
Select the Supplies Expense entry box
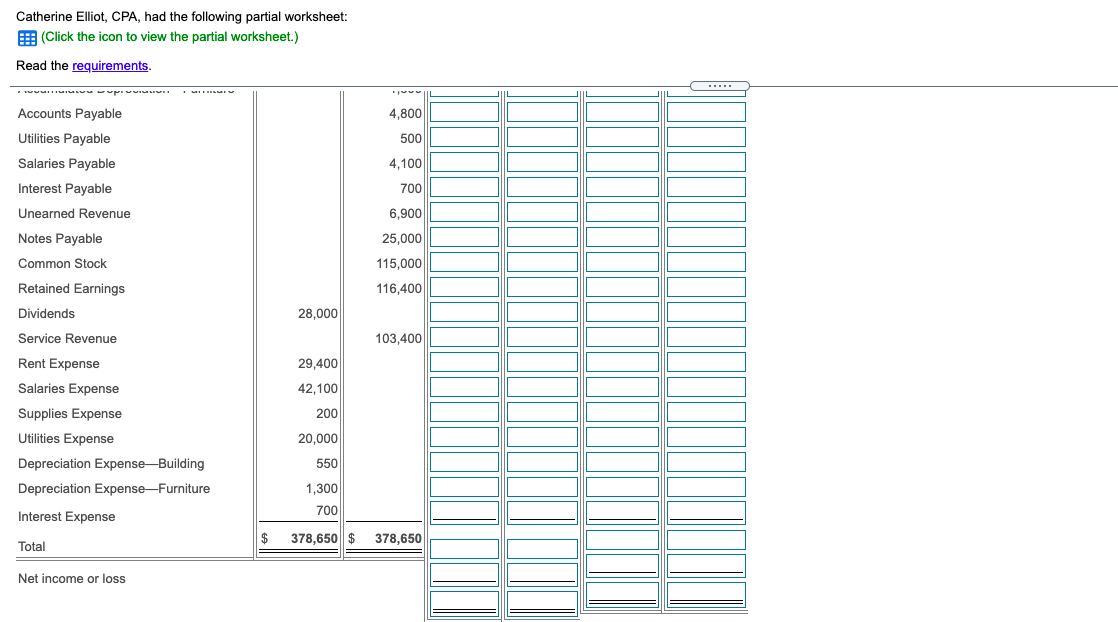pos(464,411)
